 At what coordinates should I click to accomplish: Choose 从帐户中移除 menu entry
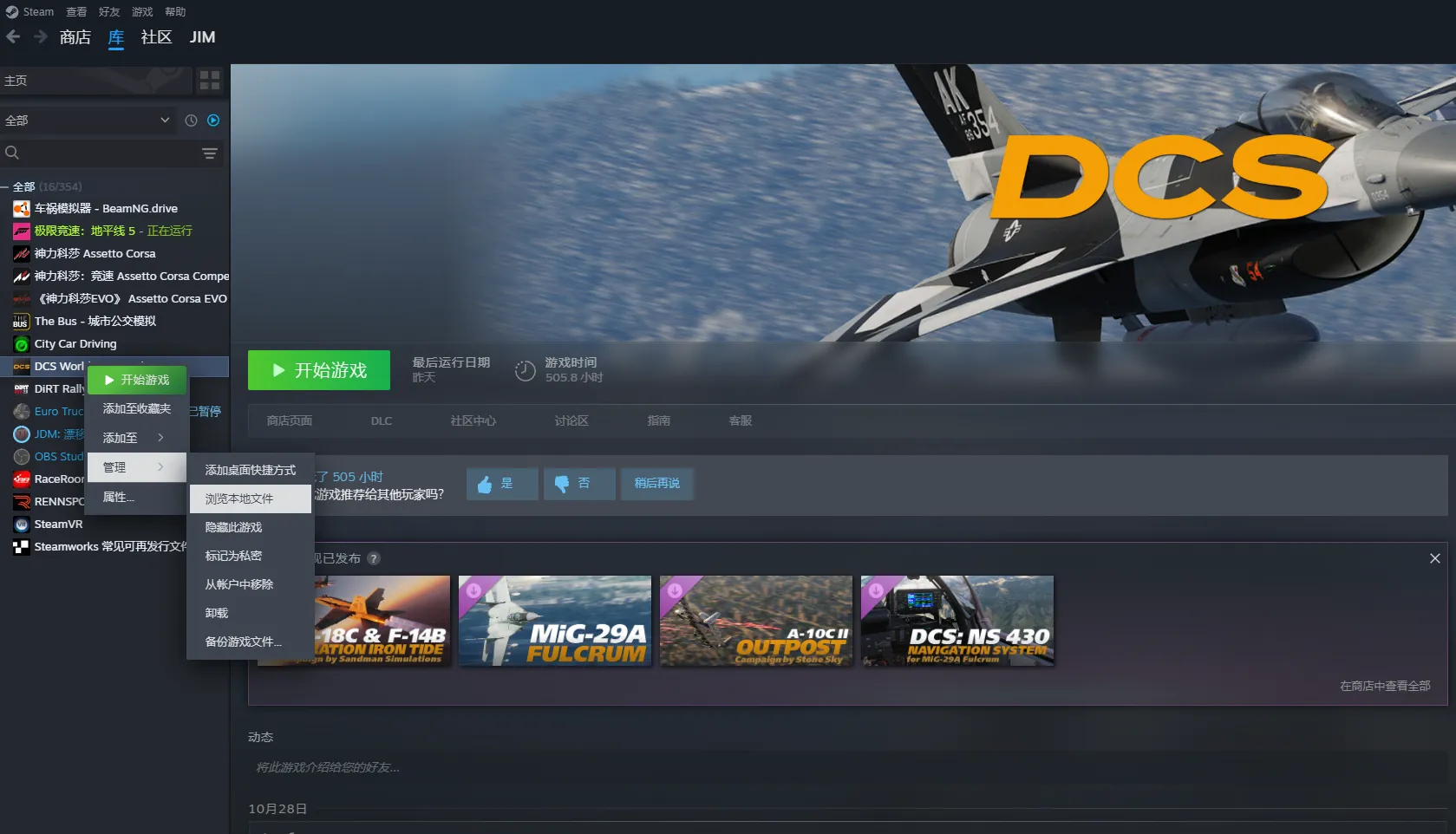tap(251, 584)
